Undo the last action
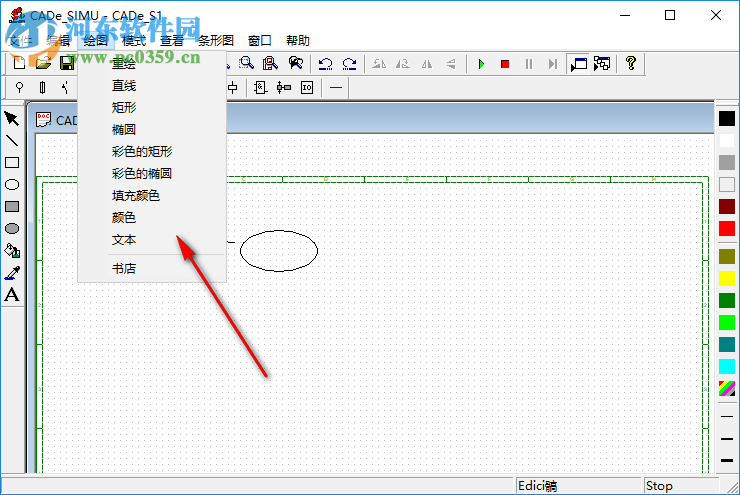Screen dimensions: 740x495 325,63
